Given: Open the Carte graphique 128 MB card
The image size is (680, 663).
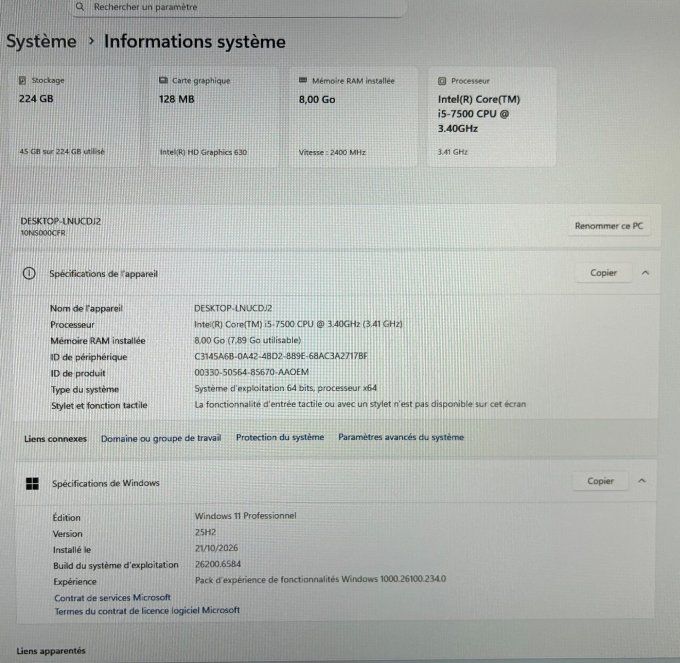Looking at the screenshot, I should point(216,116).
